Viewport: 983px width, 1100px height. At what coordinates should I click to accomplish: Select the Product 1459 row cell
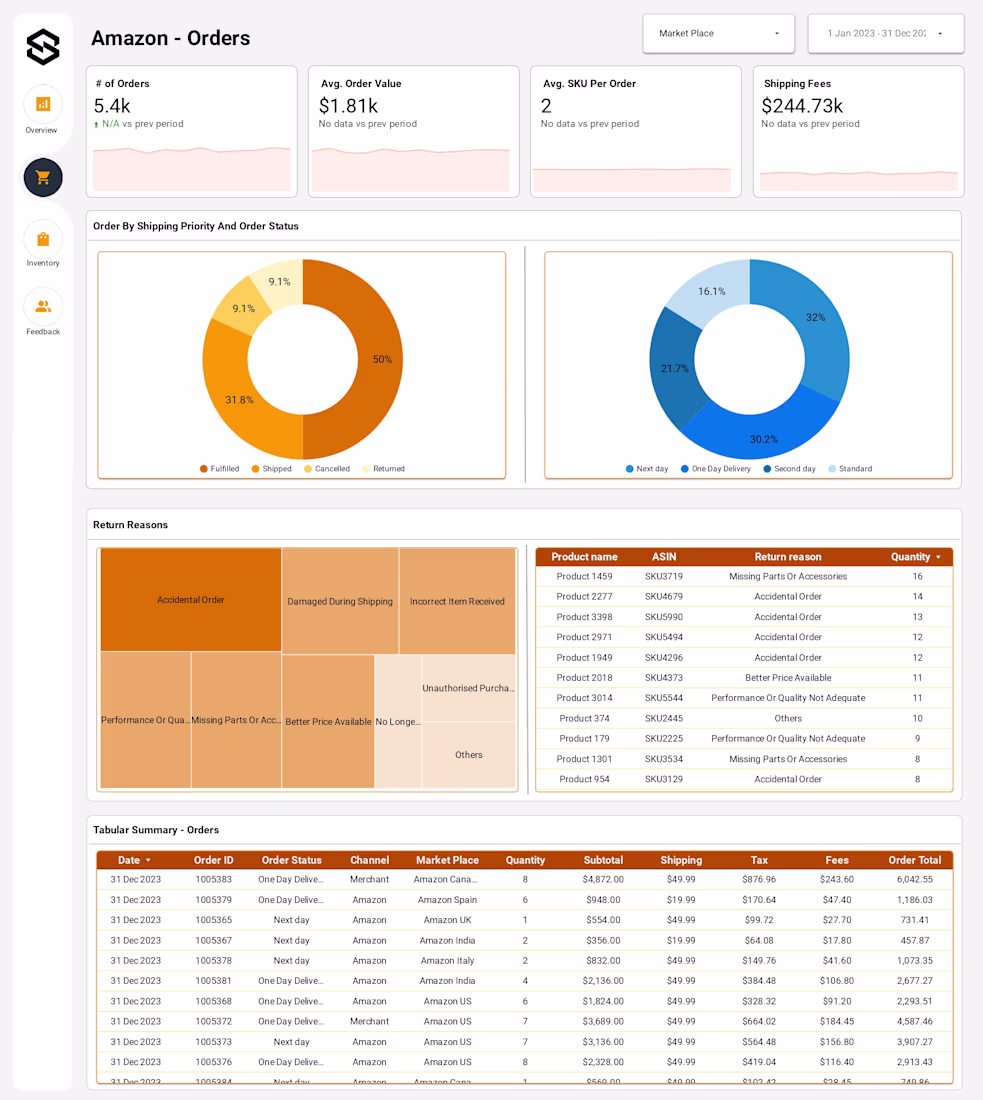pos(584,576)
